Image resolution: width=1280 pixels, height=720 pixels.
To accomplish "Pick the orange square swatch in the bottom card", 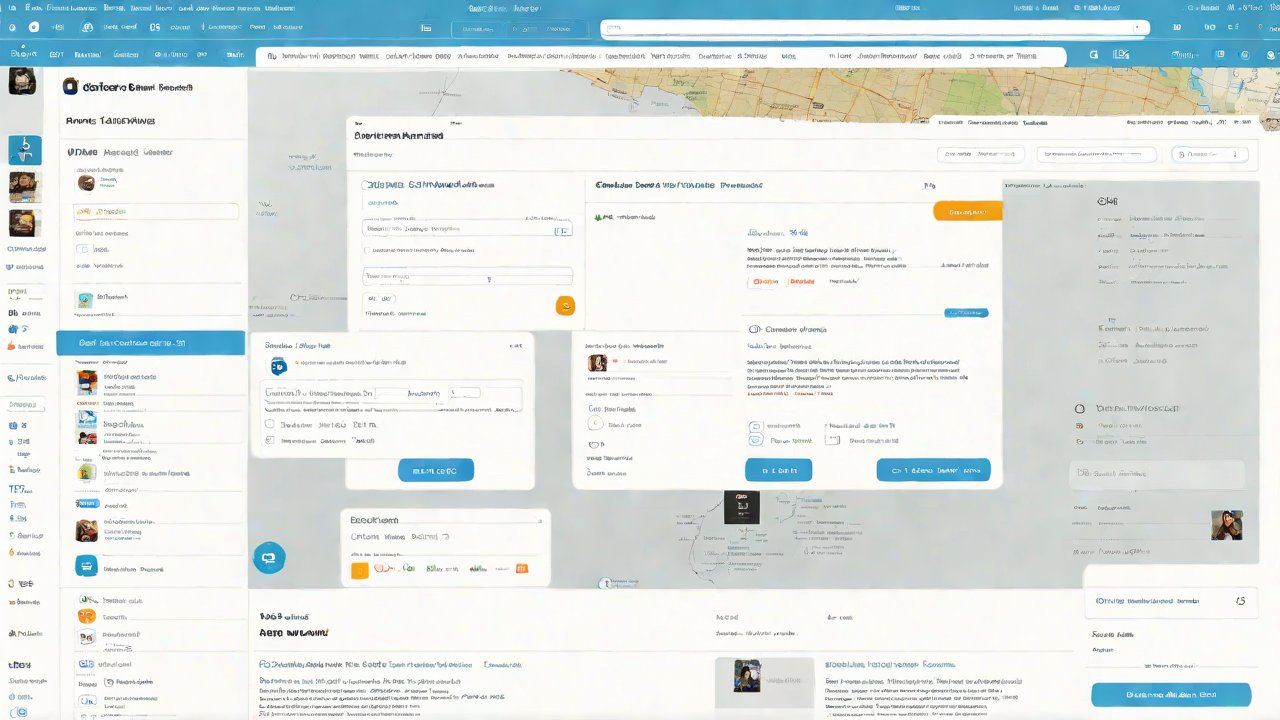I will [x=360, y=570].
